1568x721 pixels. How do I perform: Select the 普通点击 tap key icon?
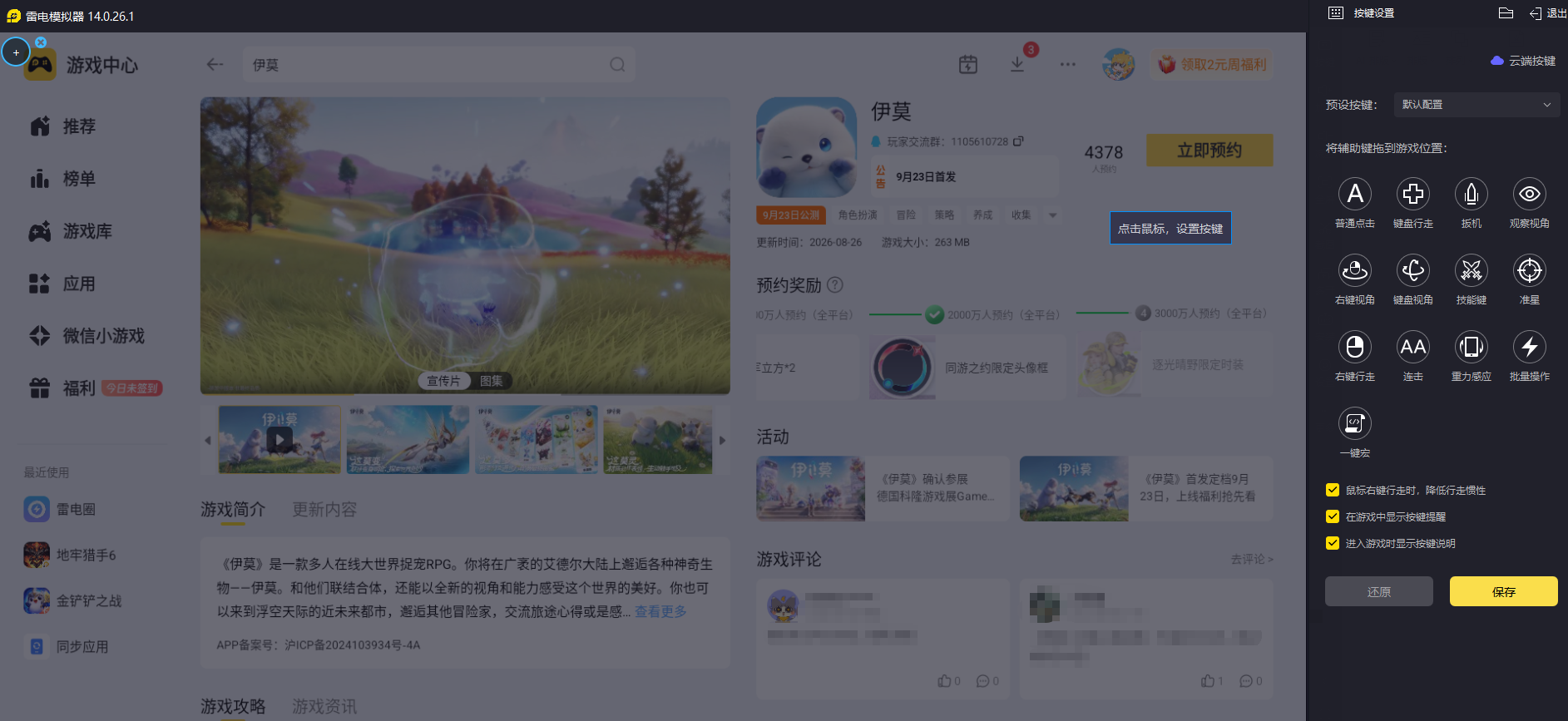click(1355, 194)
